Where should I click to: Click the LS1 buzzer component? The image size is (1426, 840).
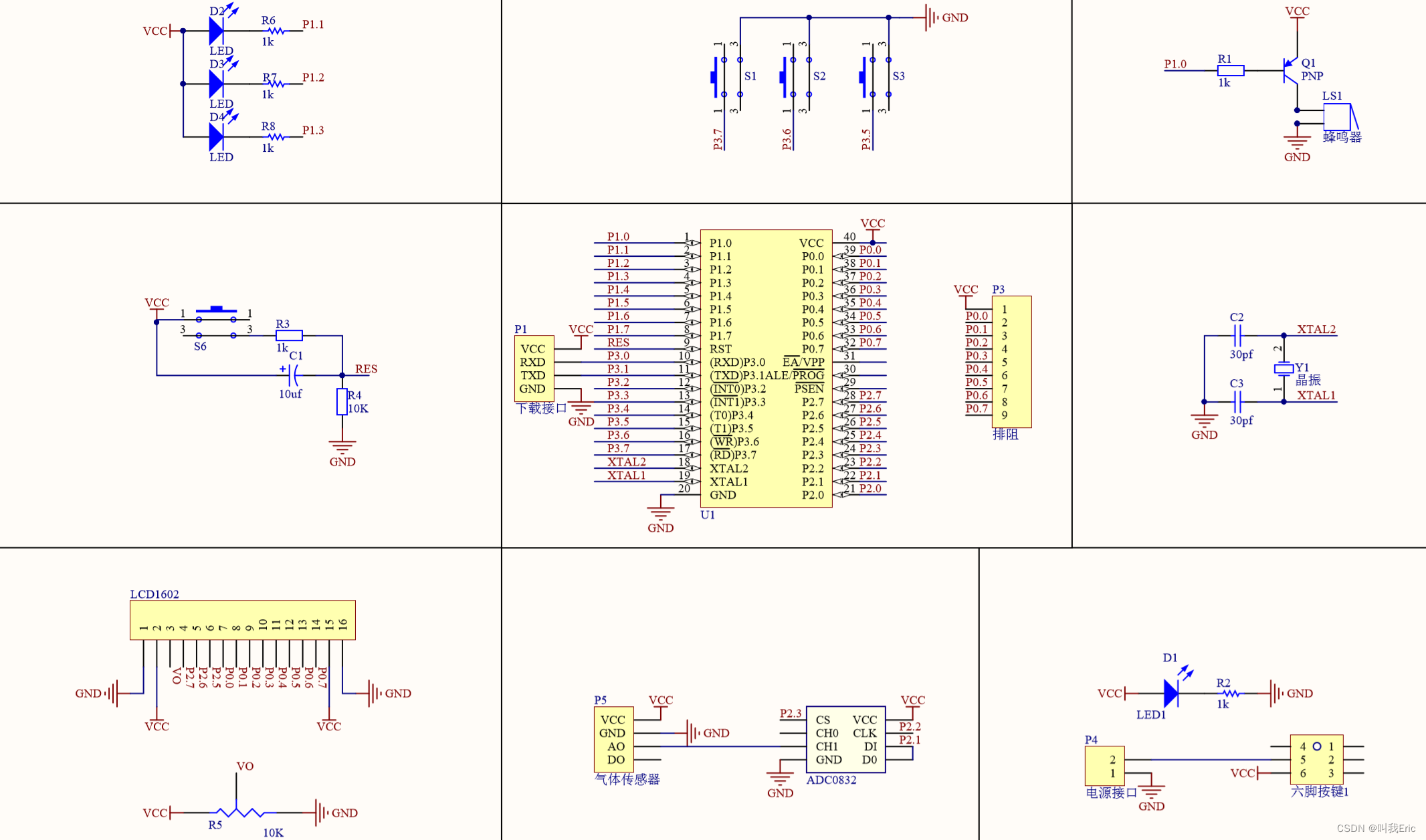1340,116
